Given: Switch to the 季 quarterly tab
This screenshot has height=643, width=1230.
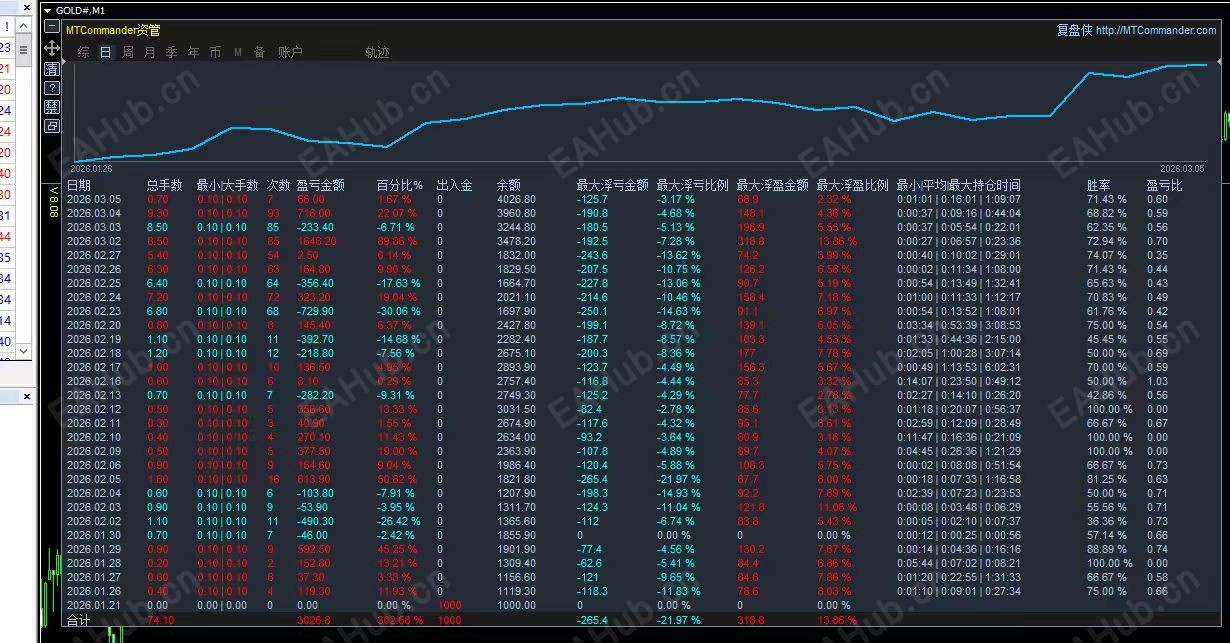Looking at the screenshot, I should pos(172,52).
